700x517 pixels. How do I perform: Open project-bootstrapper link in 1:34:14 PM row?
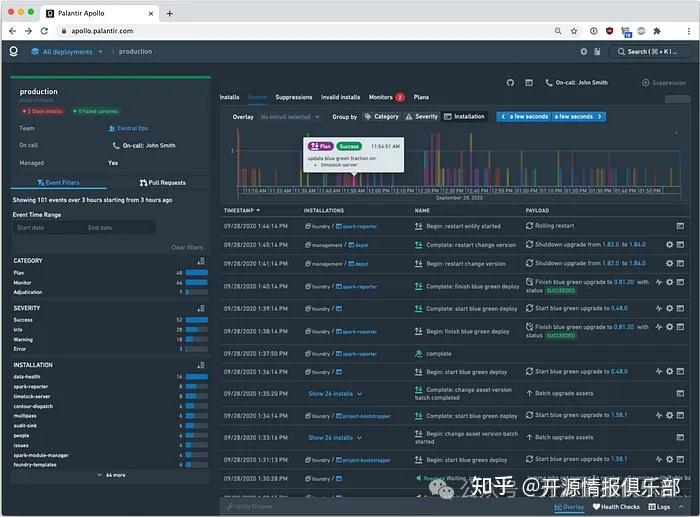click(x=363, y=416)
